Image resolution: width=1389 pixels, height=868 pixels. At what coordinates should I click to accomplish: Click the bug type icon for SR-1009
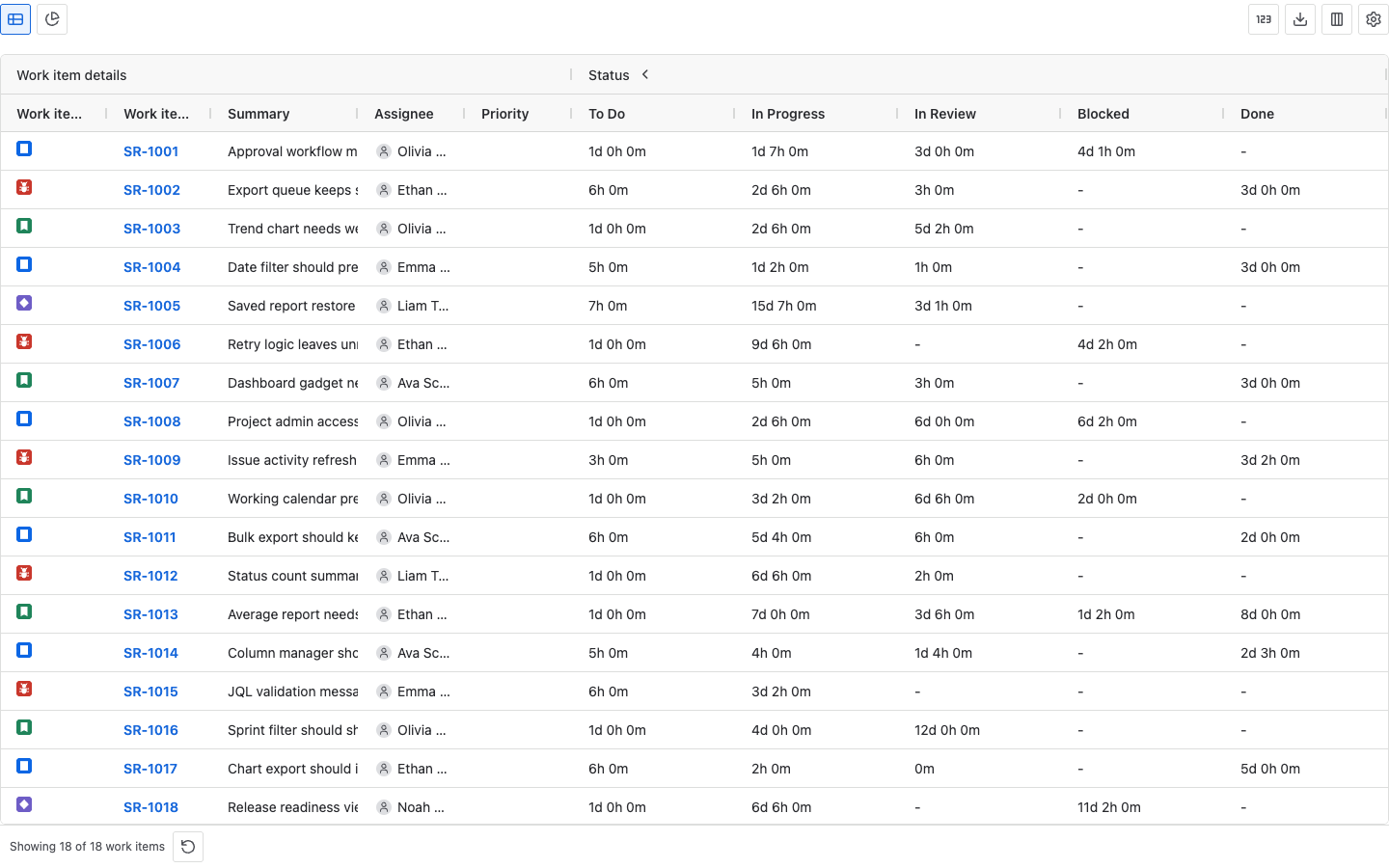coord(24,457)
